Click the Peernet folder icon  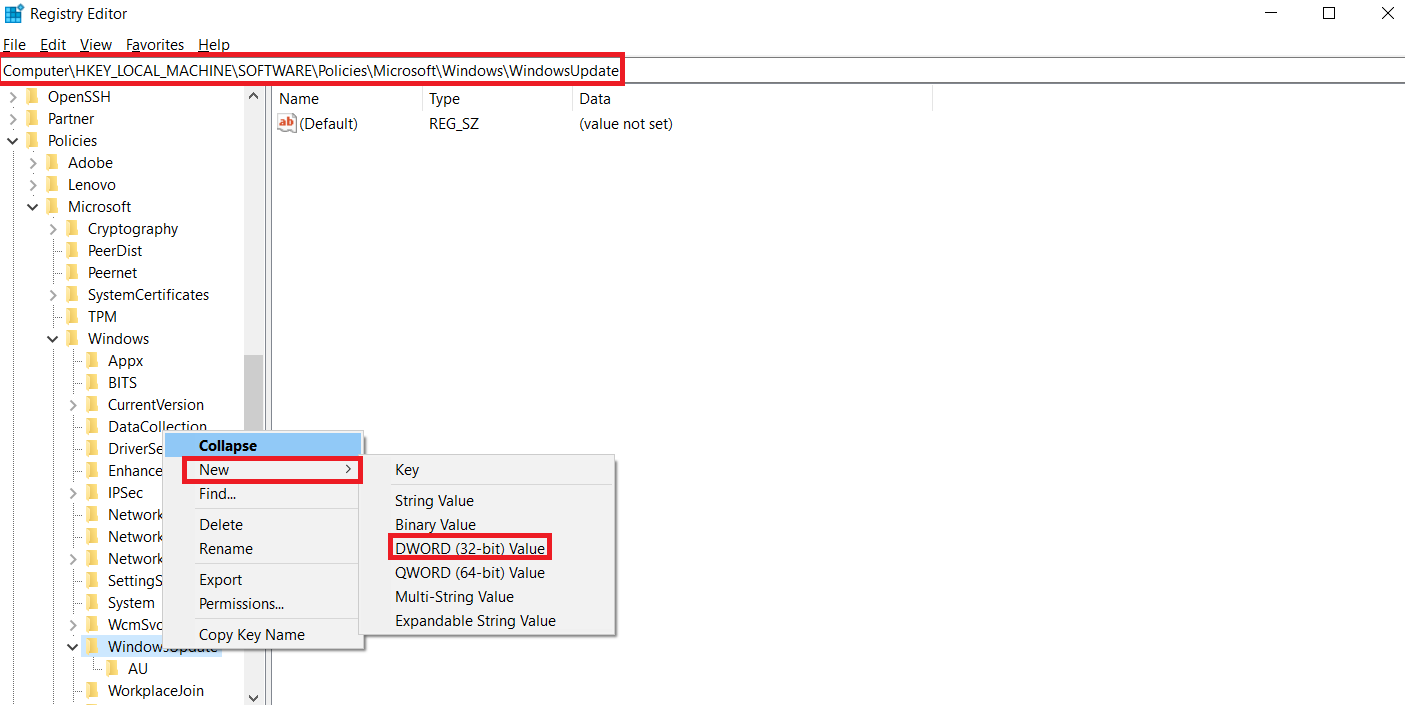pyautogui.click(x=72, y=273)
